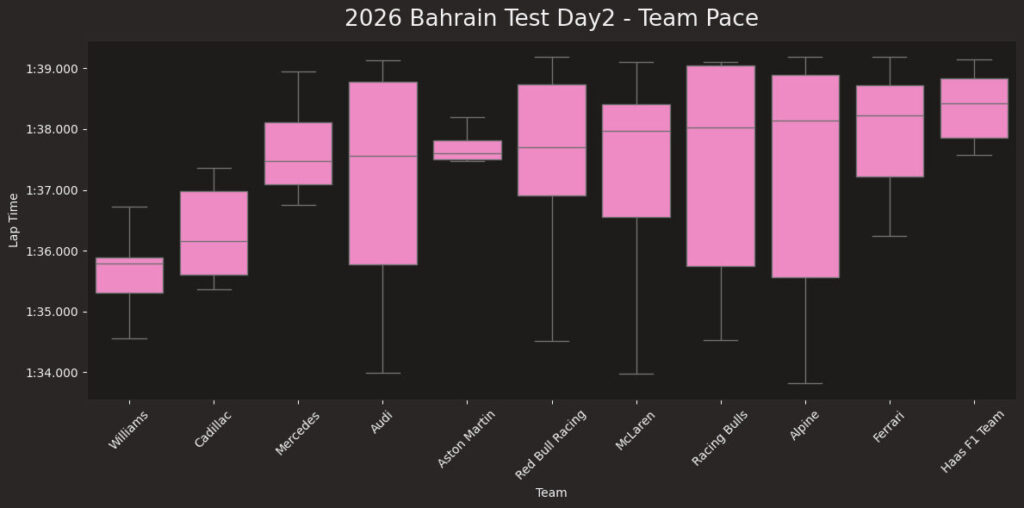
Task: Click the chart title text
Action: click(x=551, y=18)
